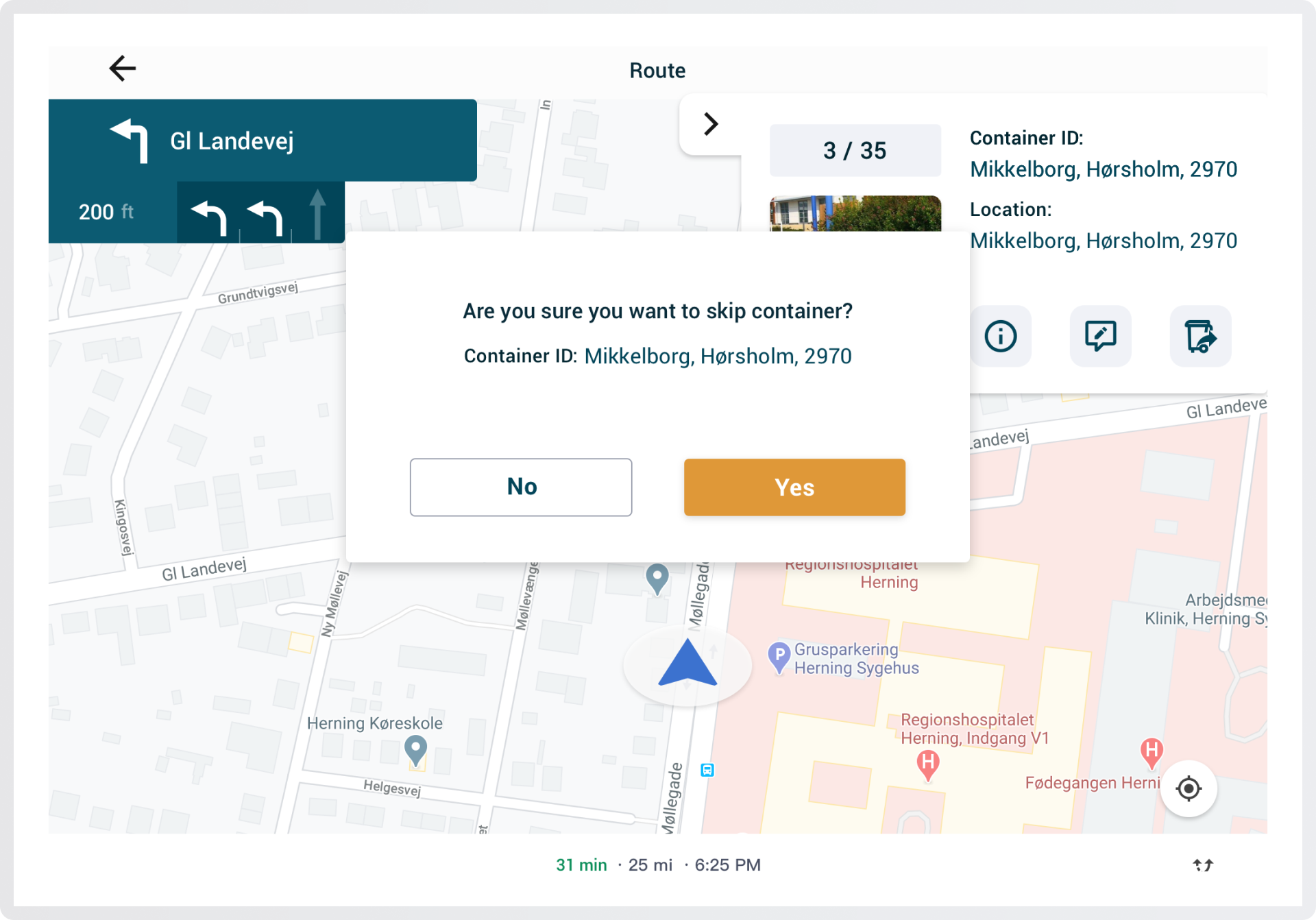Click the straight lane guidance arrow

pos(317,214)
